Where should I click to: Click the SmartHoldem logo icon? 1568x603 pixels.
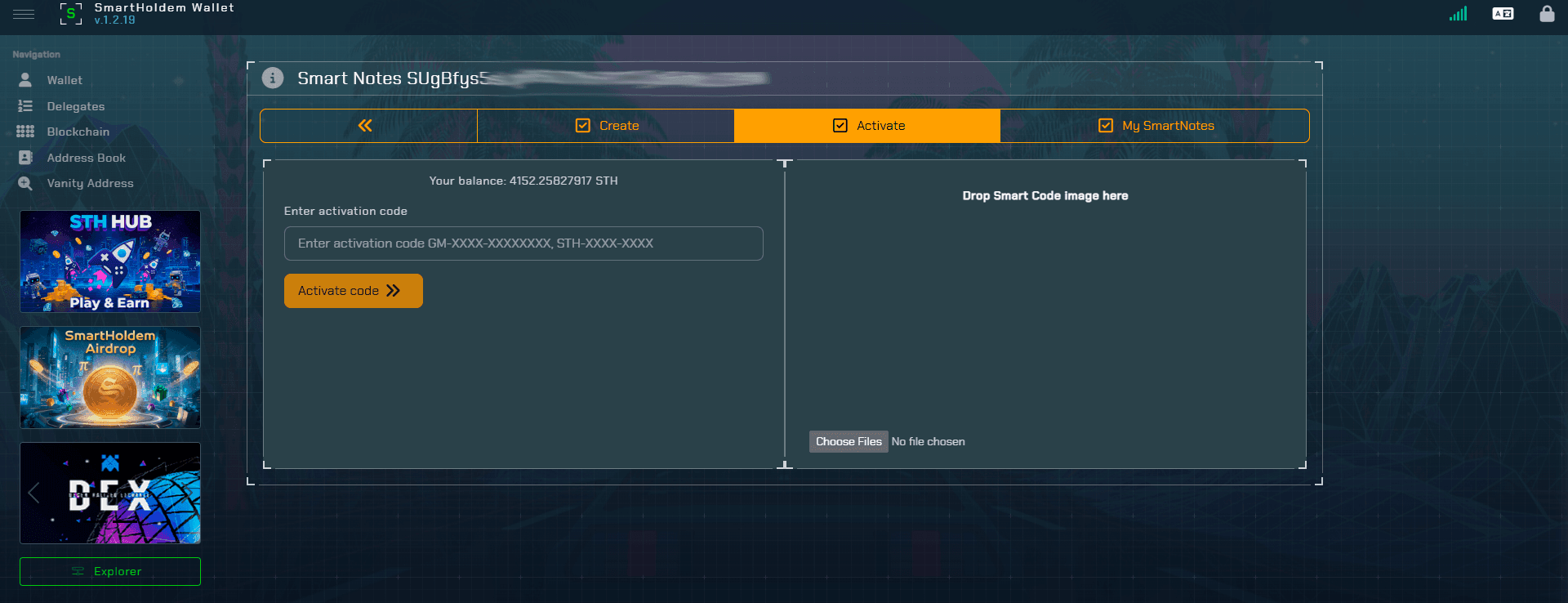coord(71,14)
